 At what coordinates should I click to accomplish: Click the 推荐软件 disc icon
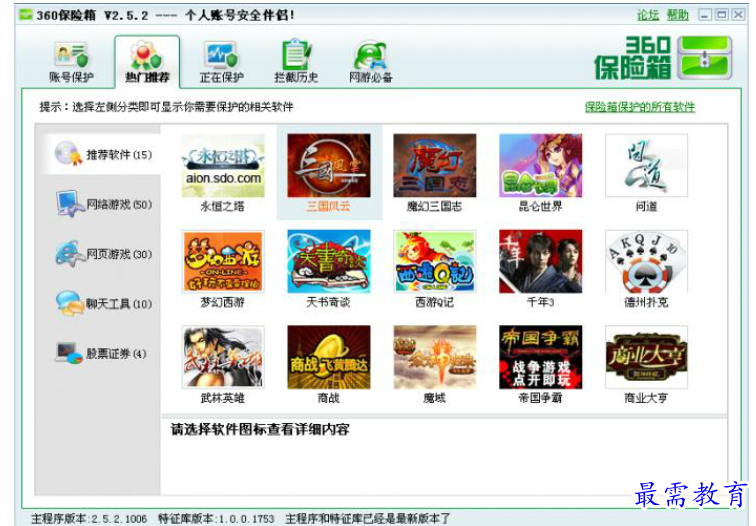tap(68, 154)
